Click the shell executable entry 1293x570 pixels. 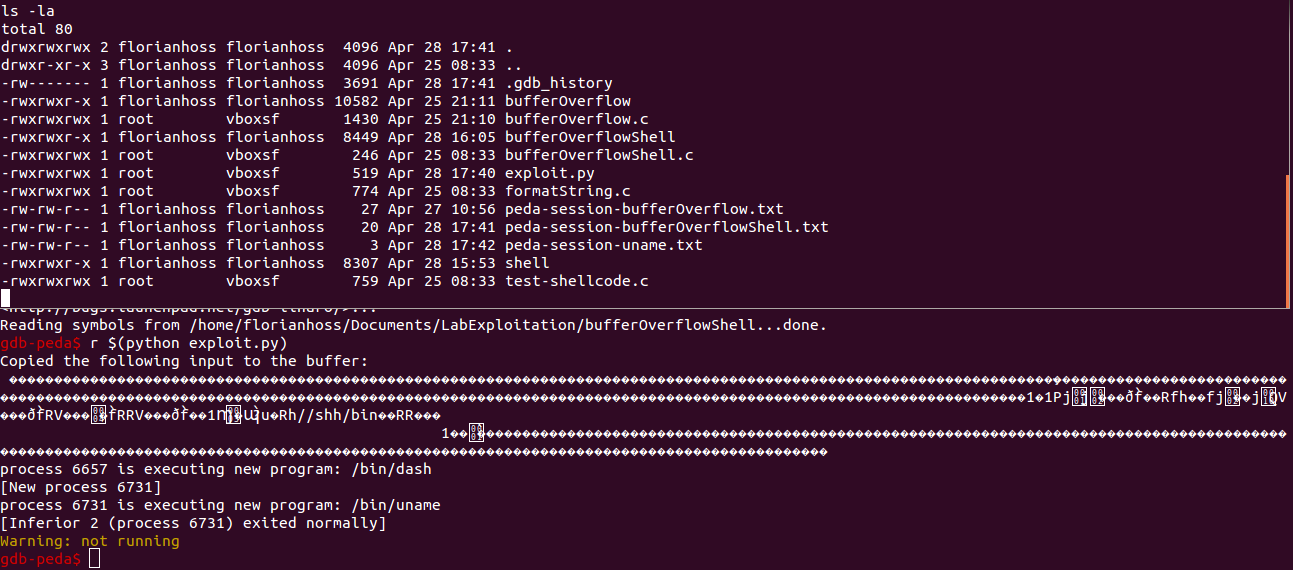pyautogui.click(x=527, y=263)
